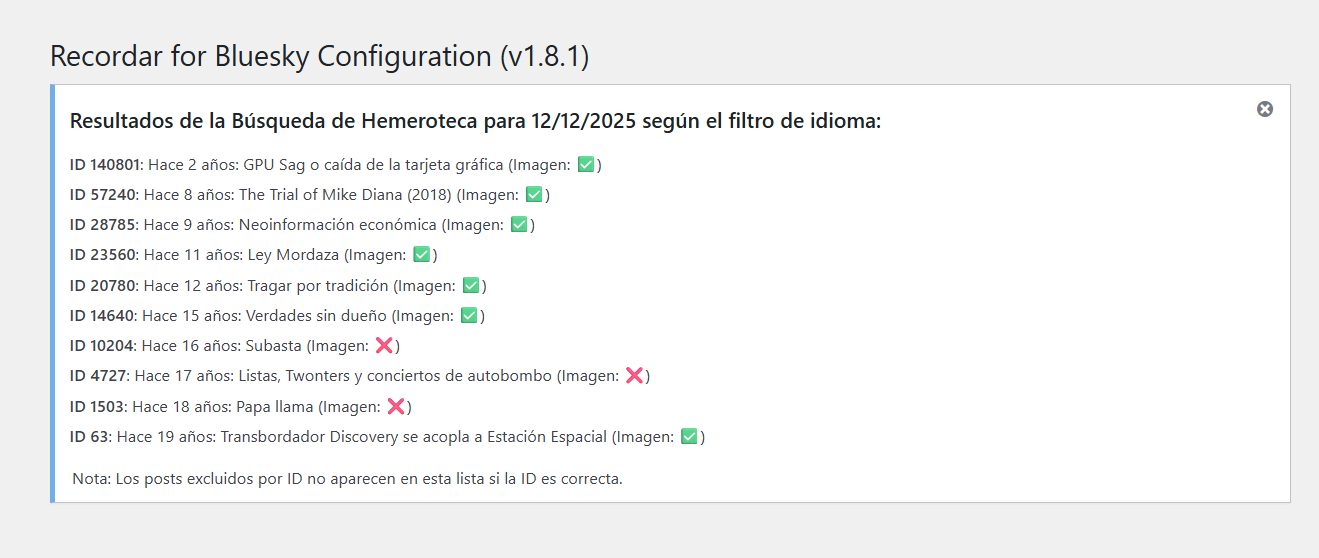Click the ID 4727 label
Screen dimensions: 1319x558
coord(96,376)
